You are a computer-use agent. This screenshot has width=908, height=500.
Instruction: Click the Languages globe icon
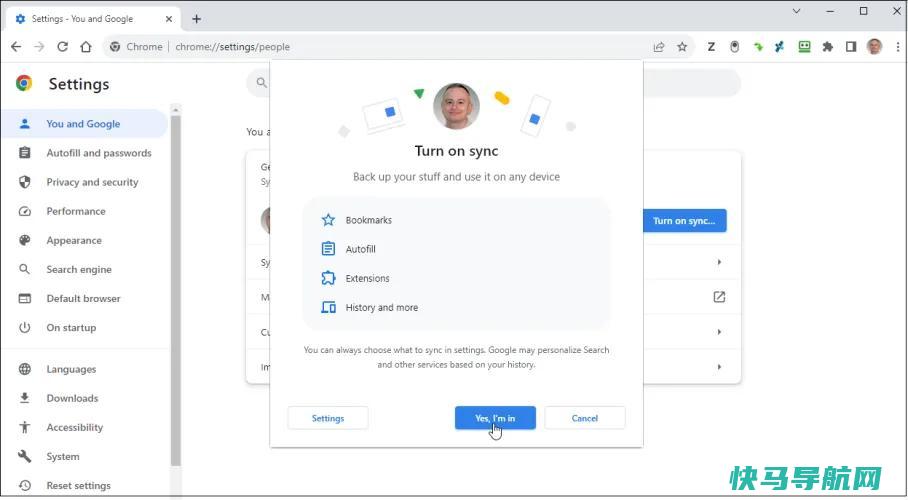click(24, 369)
